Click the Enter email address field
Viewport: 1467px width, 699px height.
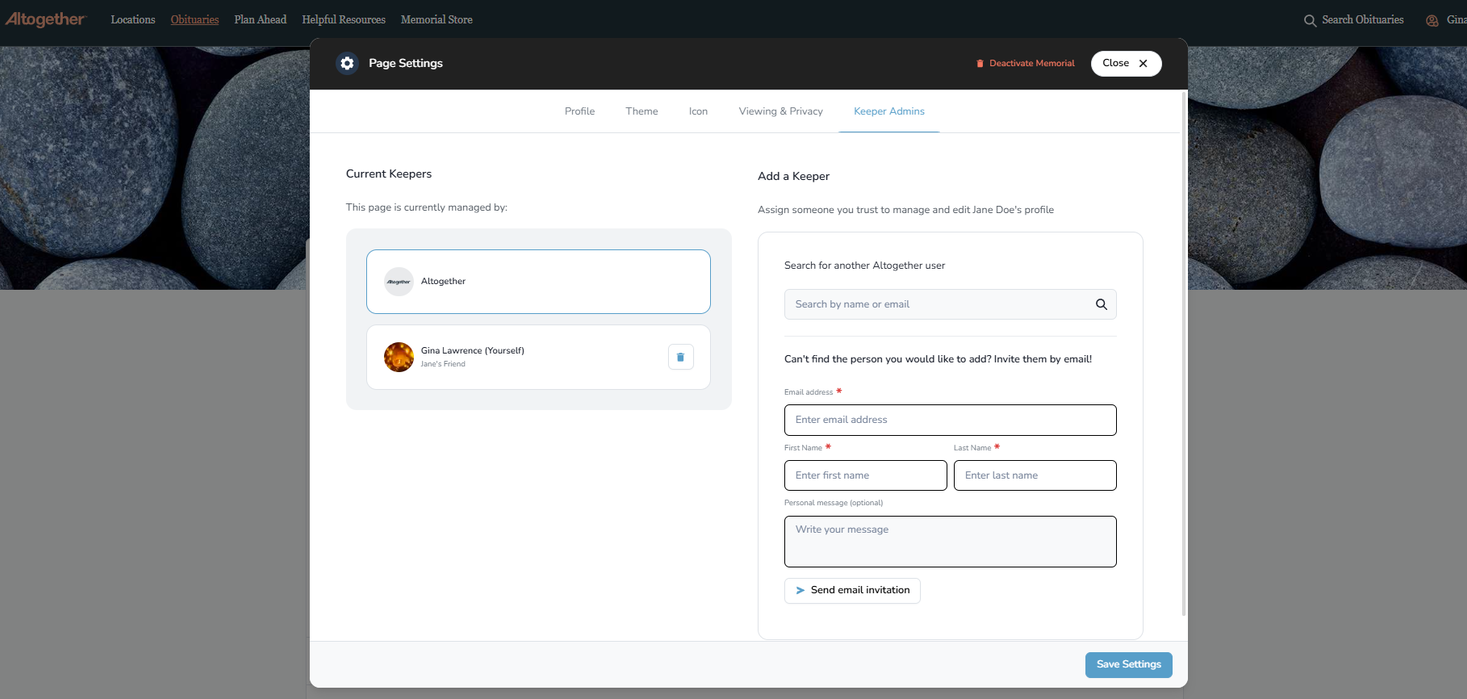point(949,420)
